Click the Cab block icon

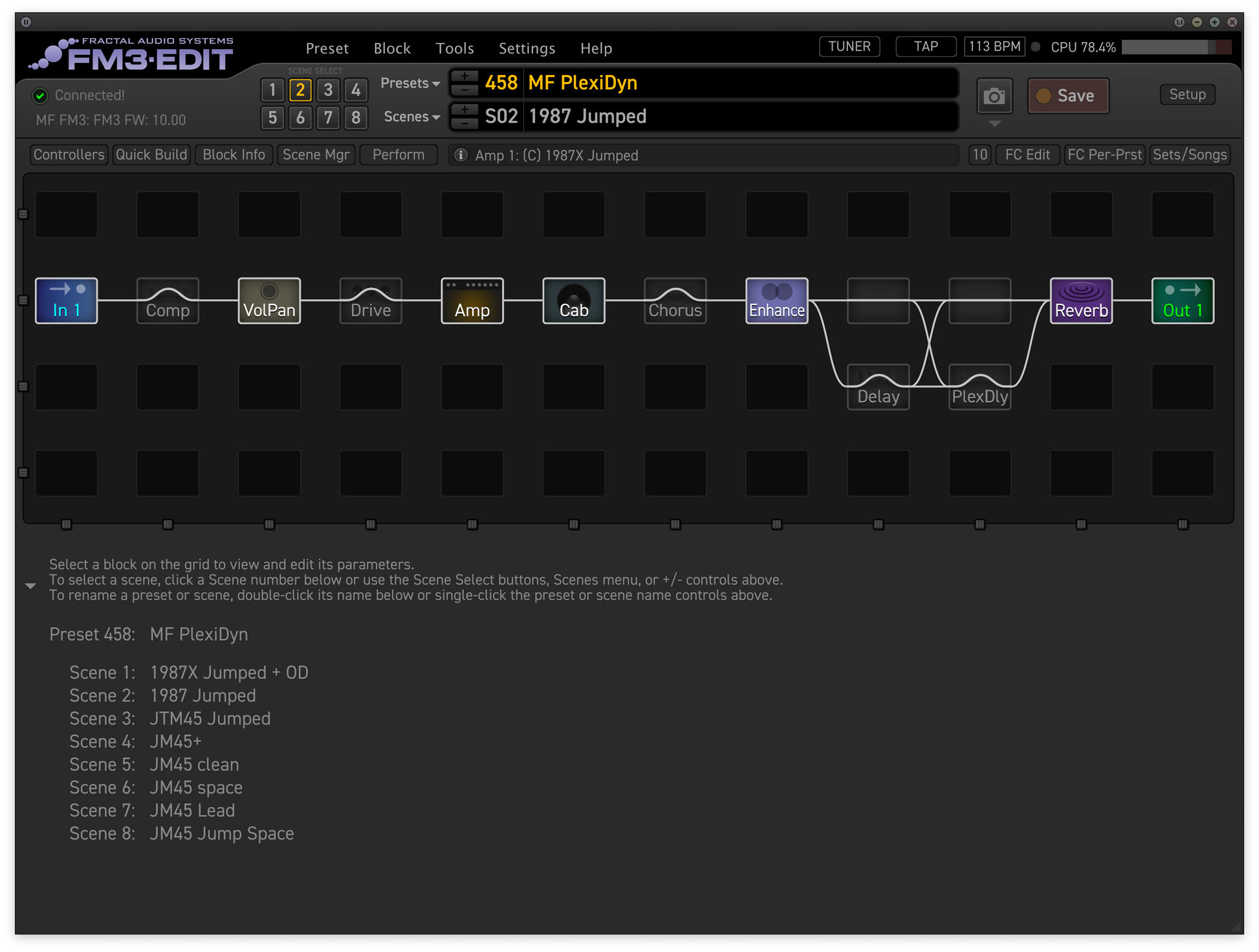(574, 301)
